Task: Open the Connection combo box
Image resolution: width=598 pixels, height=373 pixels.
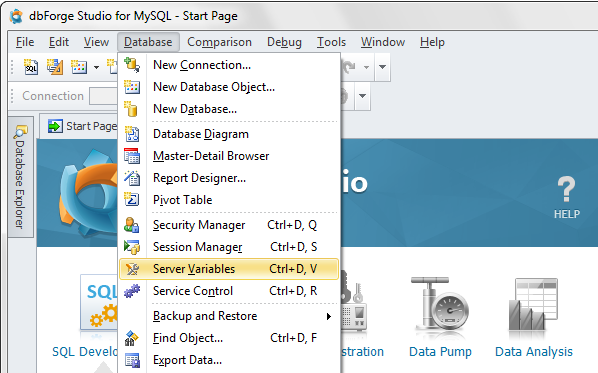Action: (x=103, y=96)
